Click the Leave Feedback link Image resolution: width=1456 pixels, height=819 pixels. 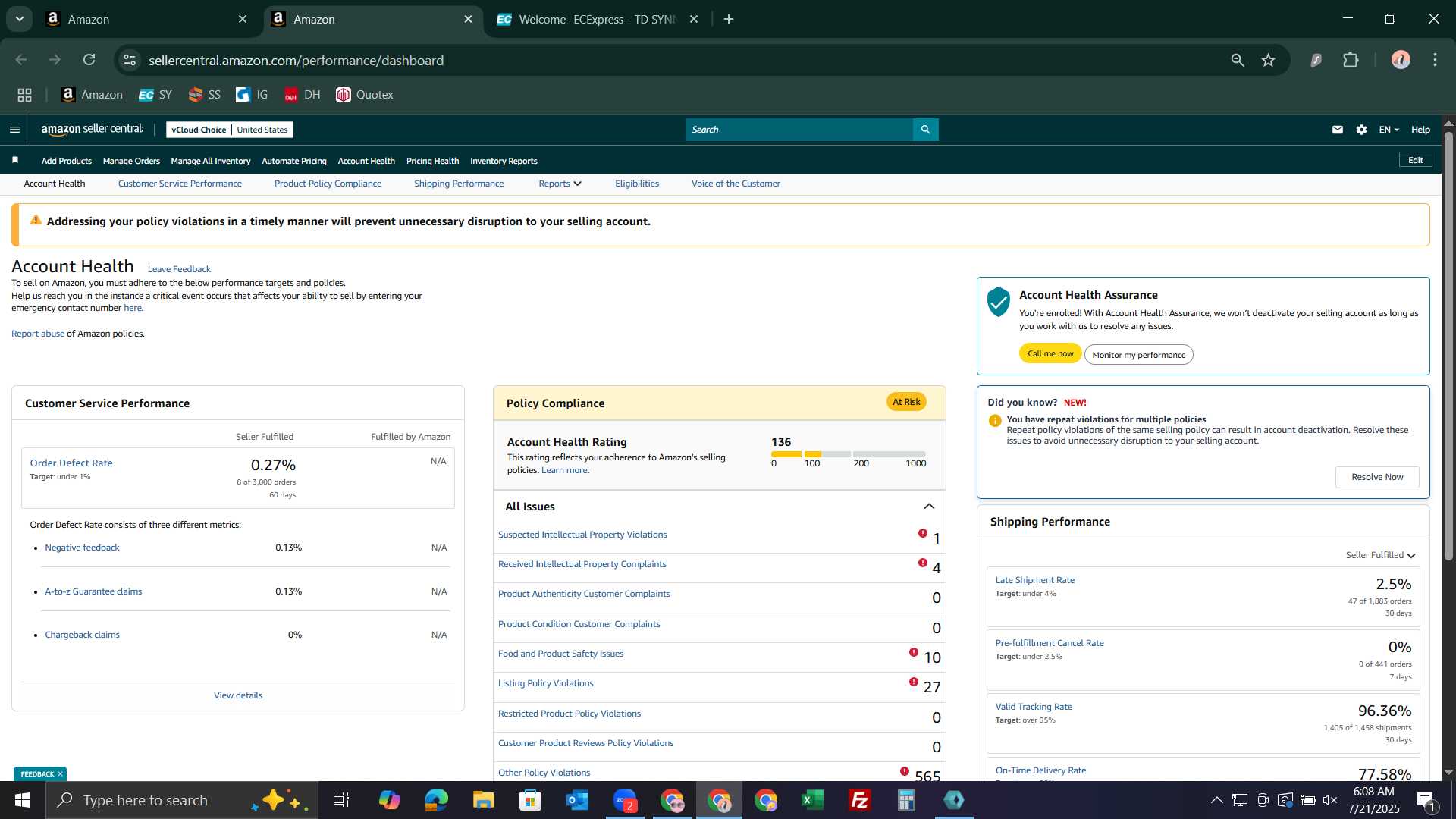179,269
